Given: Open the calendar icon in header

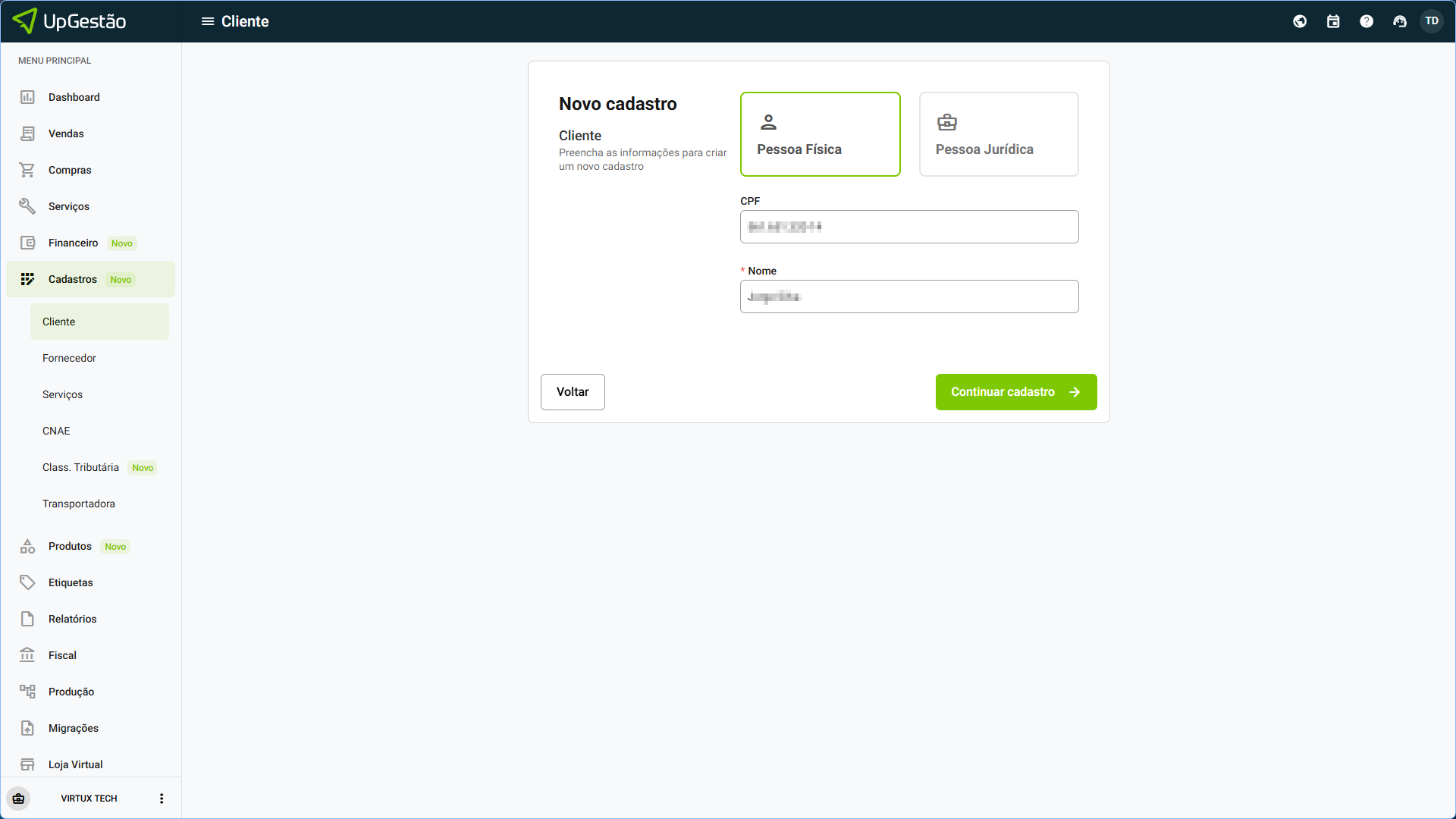Looking at the screenshot, I should 1333,21.
